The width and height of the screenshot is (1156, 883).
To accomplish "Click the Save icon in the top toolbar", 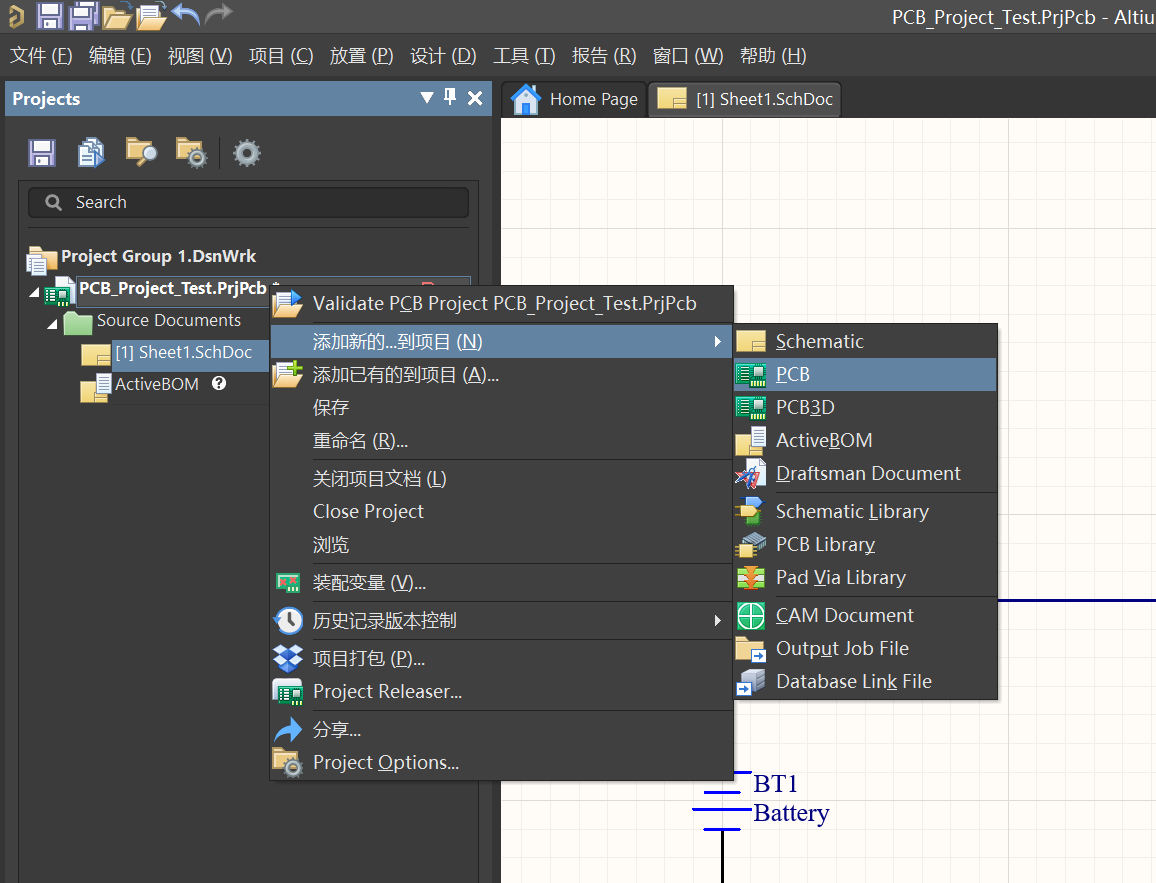I will pyautogui.click(x=49, y=15).
